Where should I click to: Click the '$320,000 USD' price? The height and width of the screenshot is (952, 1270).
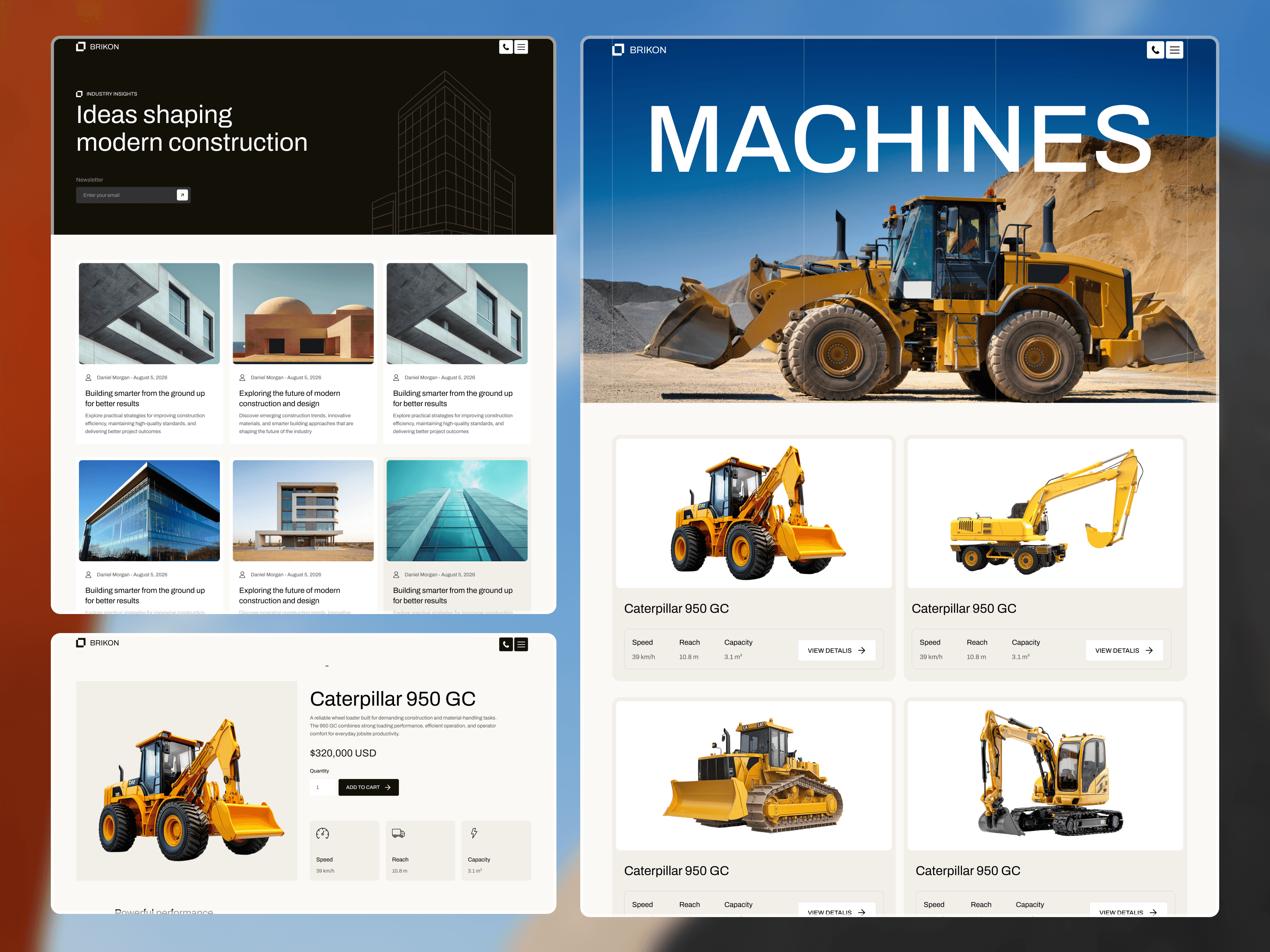[343, 753]
